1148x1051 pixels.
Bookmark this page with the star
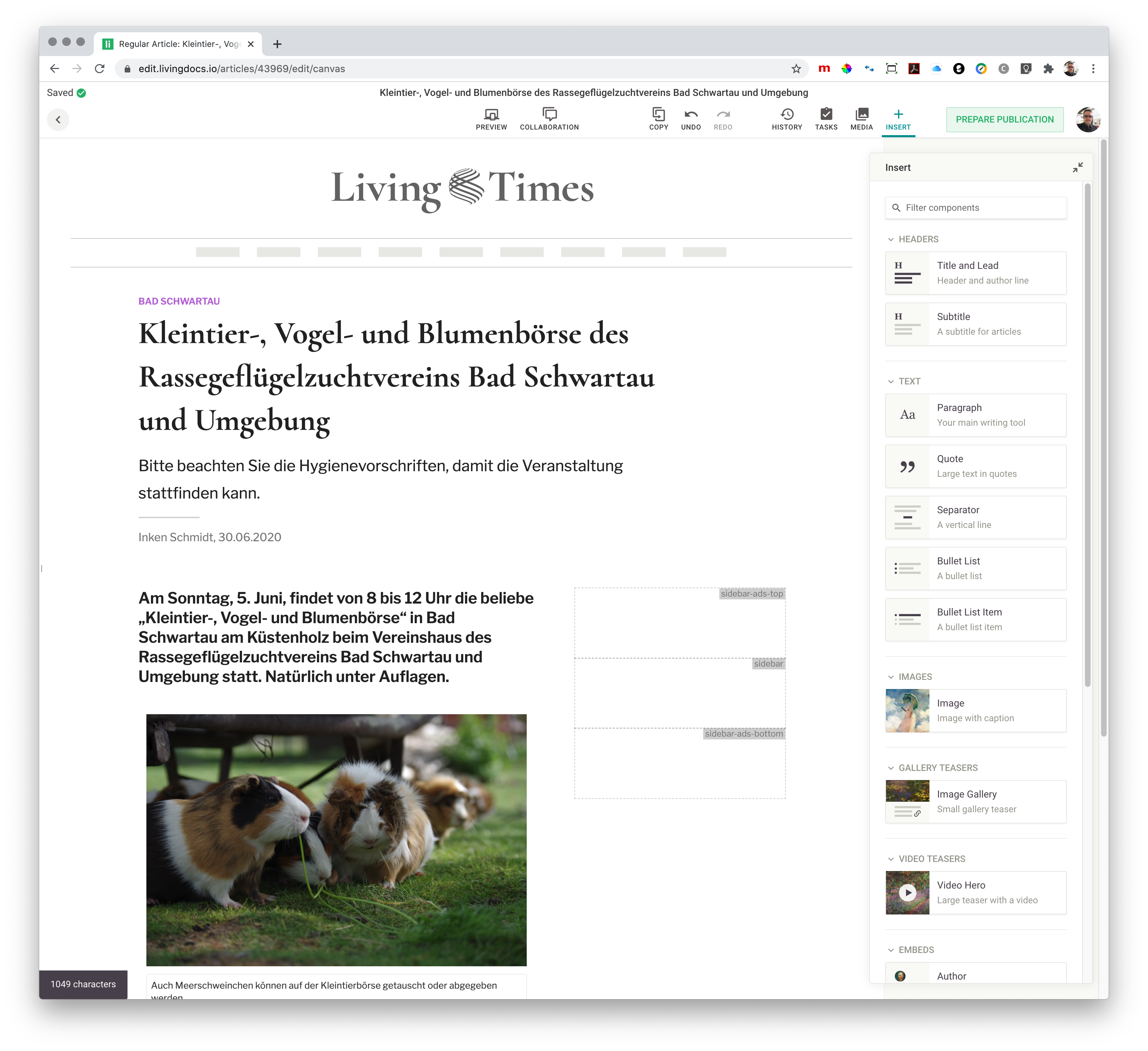click(x=796, y=69)
